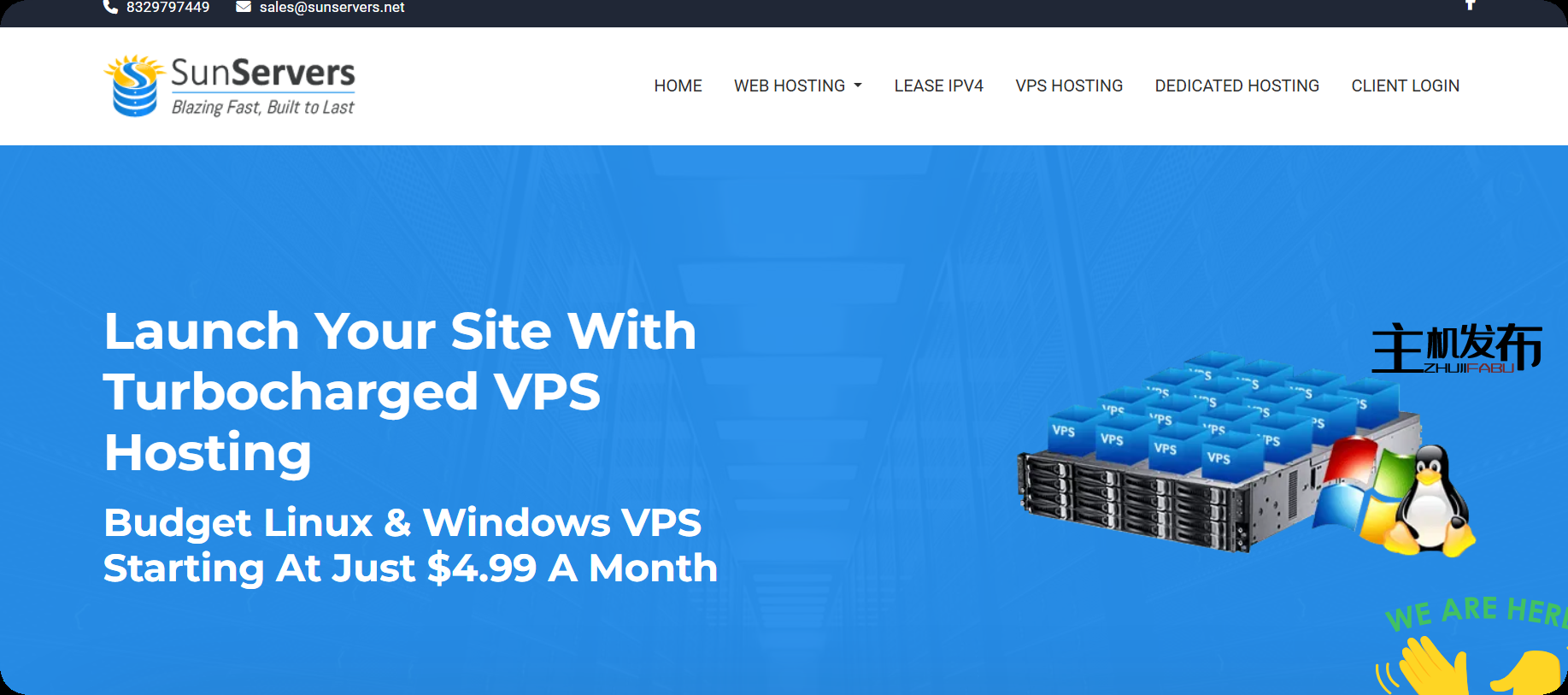Click the envelope email icon
Image resolution: width=1568 pixels, height=695 pixels.
click(244, 7)
